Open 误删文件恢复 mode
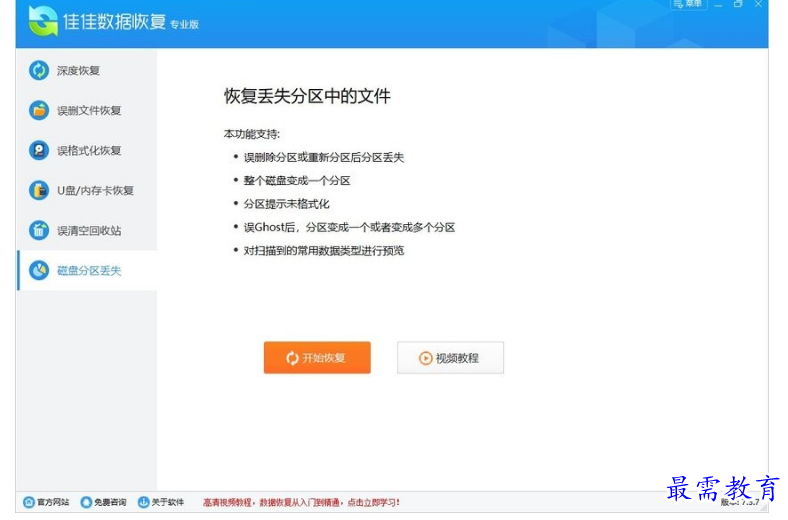 [87, 111]
